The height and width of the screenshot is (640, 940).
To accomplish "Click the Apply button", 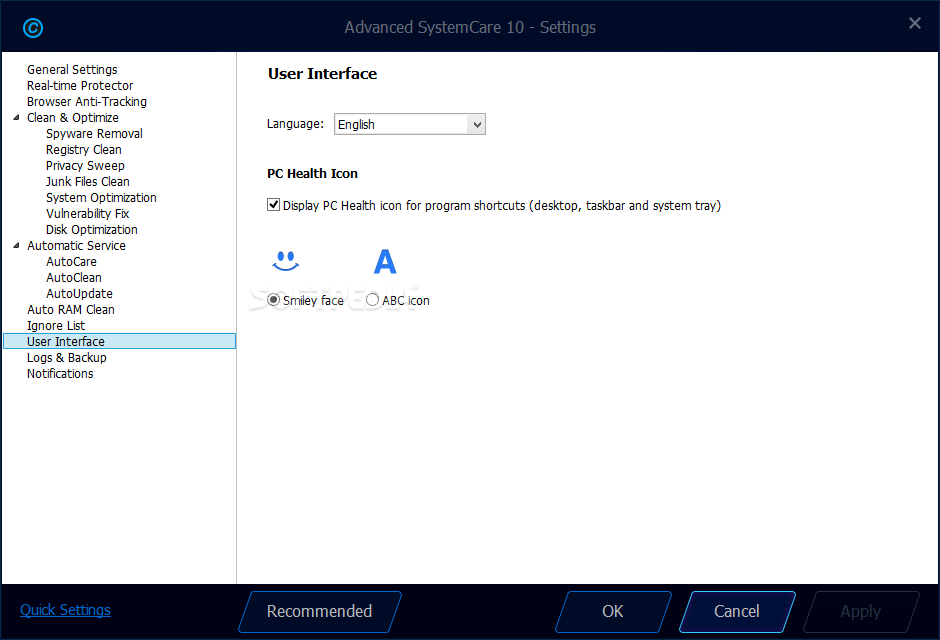I will [x=861, y=612].
